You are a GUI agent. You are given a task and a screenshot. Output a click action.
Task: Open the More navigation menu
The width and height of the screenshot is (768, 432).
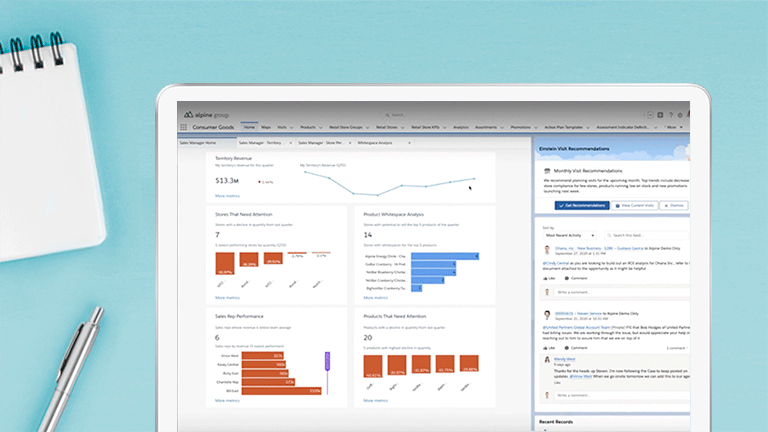673,127
